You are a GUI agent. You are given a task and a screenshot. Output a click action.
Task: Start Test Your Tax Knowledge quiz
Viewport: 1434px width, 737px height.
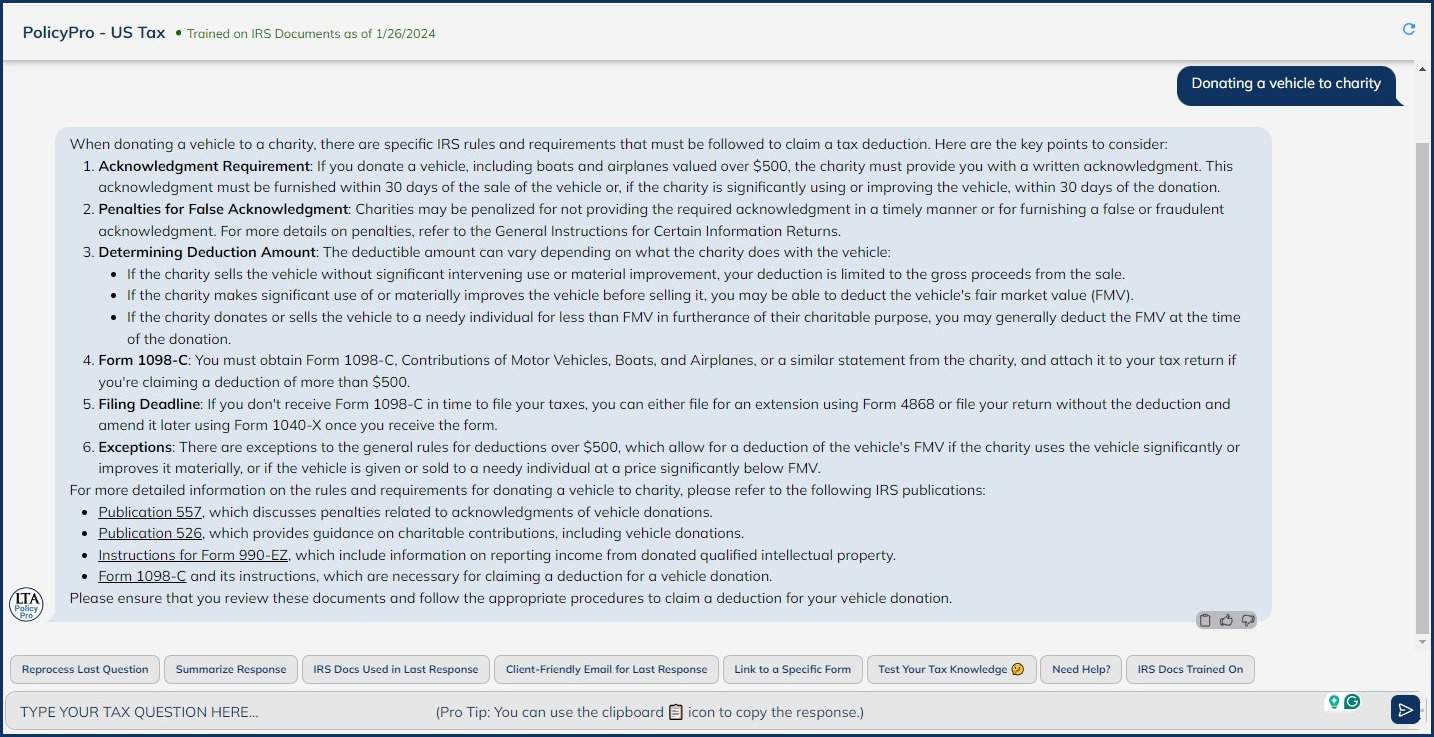951,669
